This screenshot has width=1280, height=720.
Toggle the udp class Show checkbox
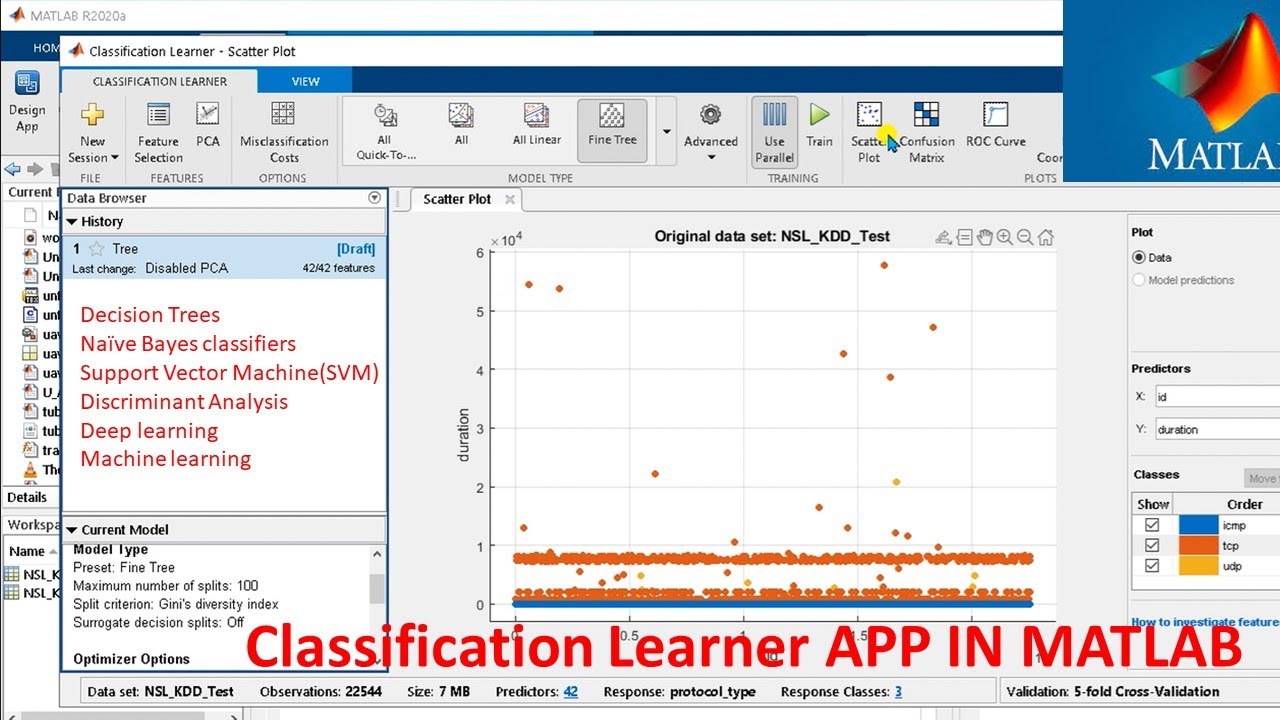tap(1152, 567)
